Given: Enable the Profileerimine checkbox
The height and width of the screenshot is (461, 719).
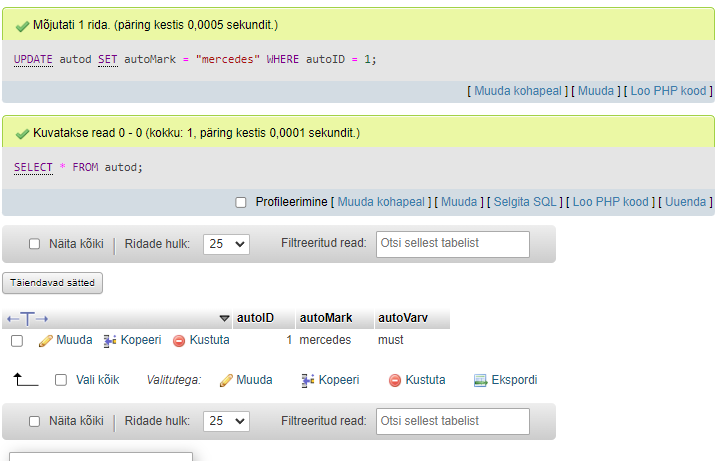Looking at the screenshot, I should tap(241, 202).
